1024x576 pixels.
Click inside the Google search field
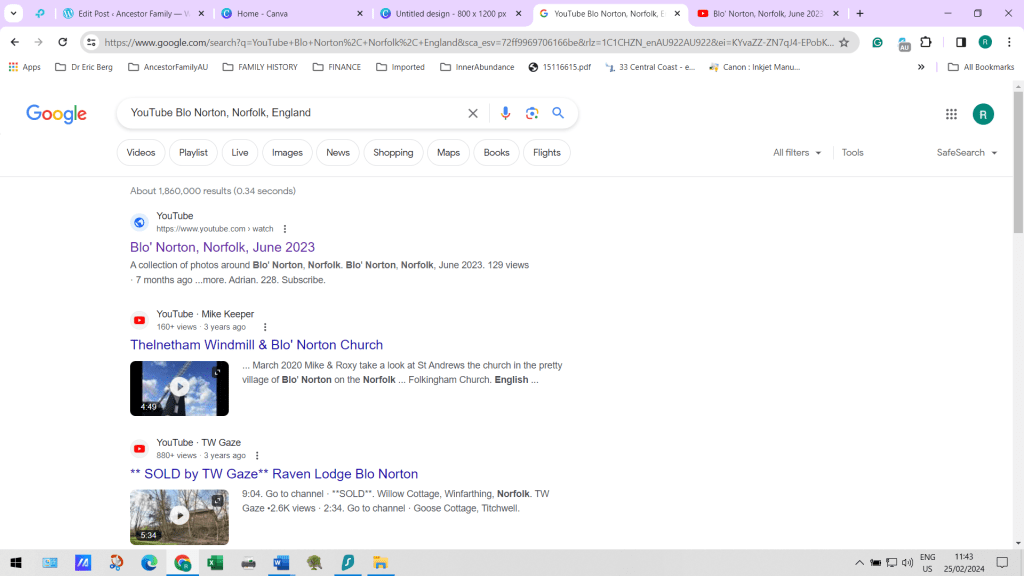(x=290, y=113)
